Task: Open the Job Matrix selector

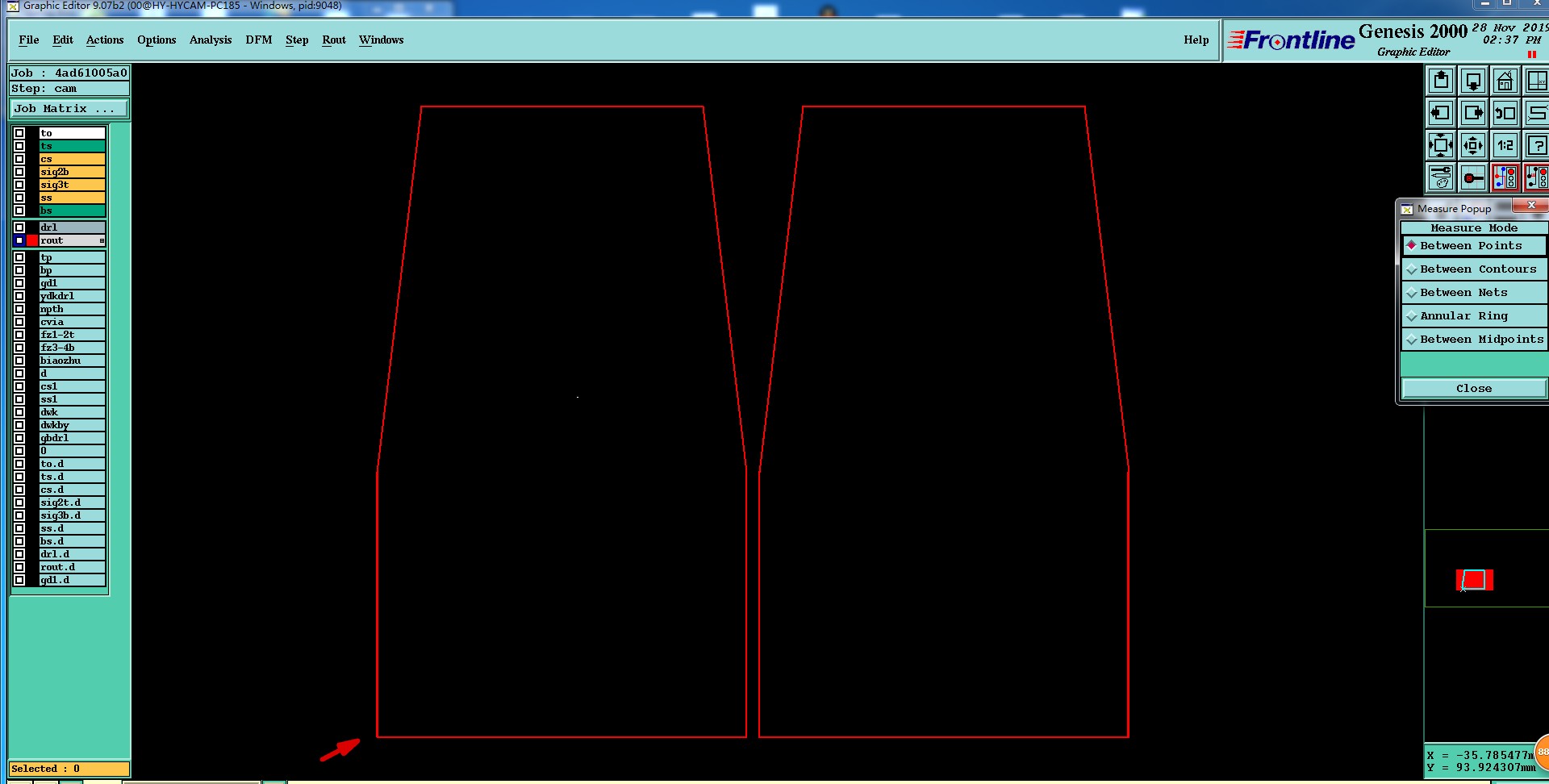Action: click(69, 109)
